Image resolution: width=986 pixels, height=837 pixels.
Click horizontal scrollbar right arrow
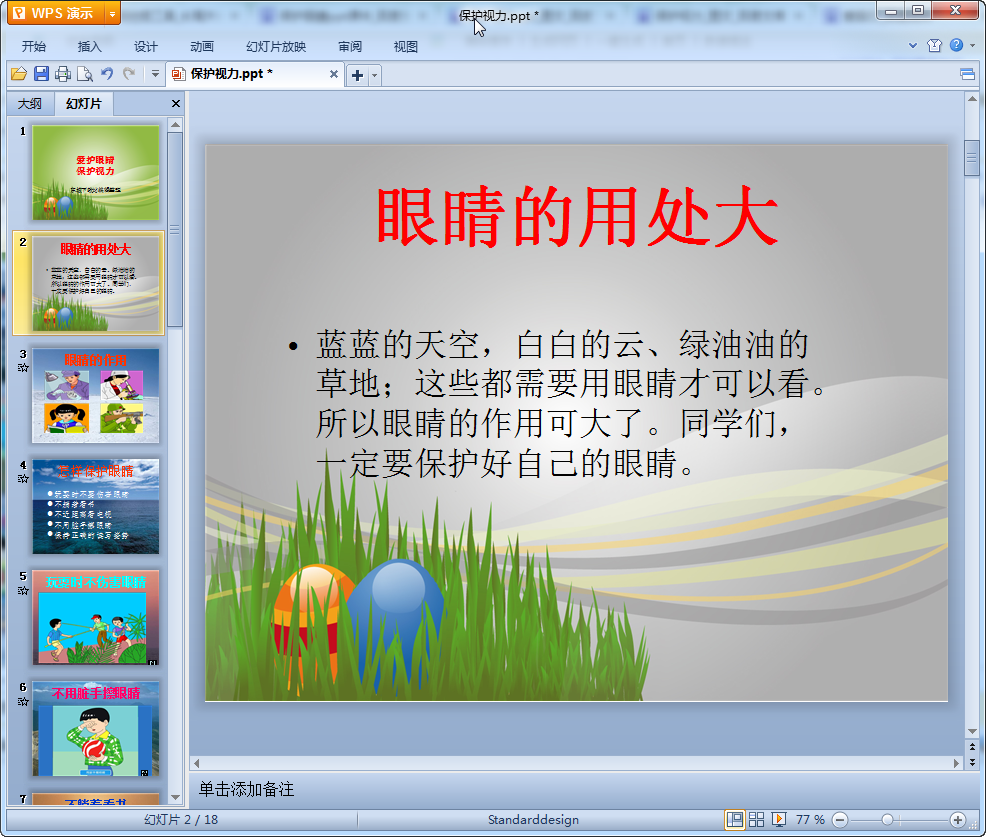956,763
